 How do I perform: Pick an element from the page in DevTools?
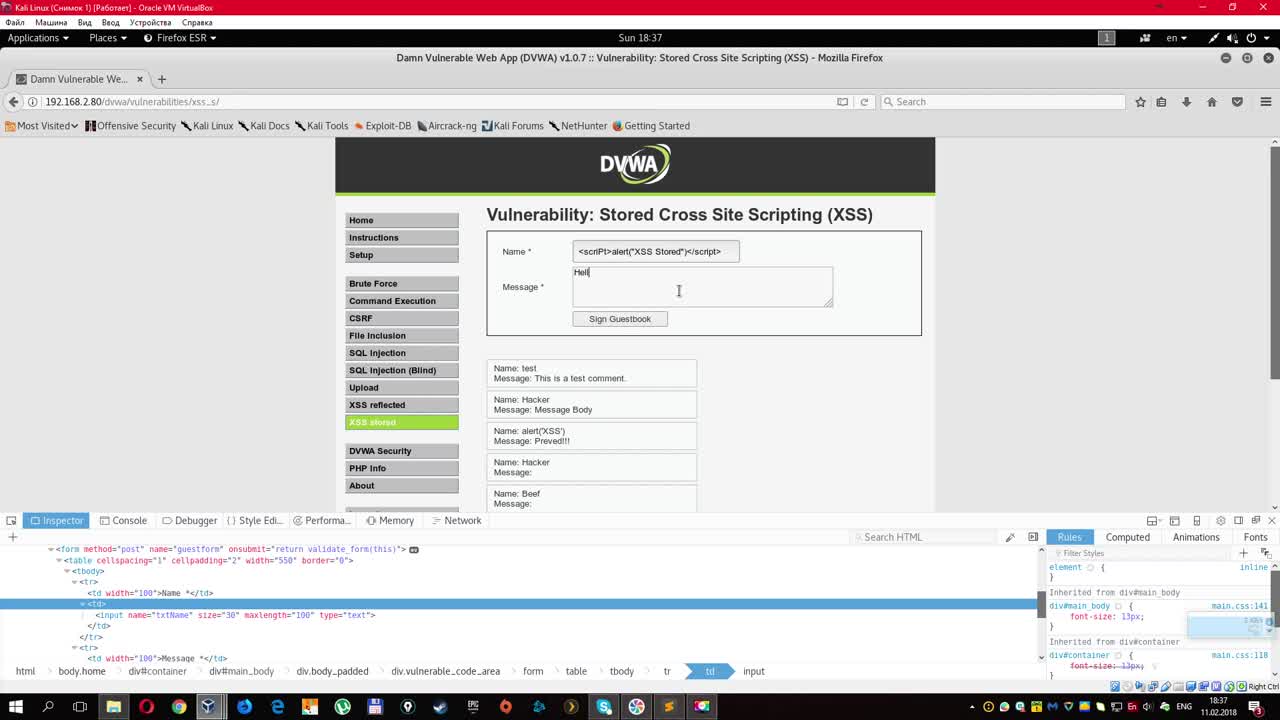(x=11, y=521)
